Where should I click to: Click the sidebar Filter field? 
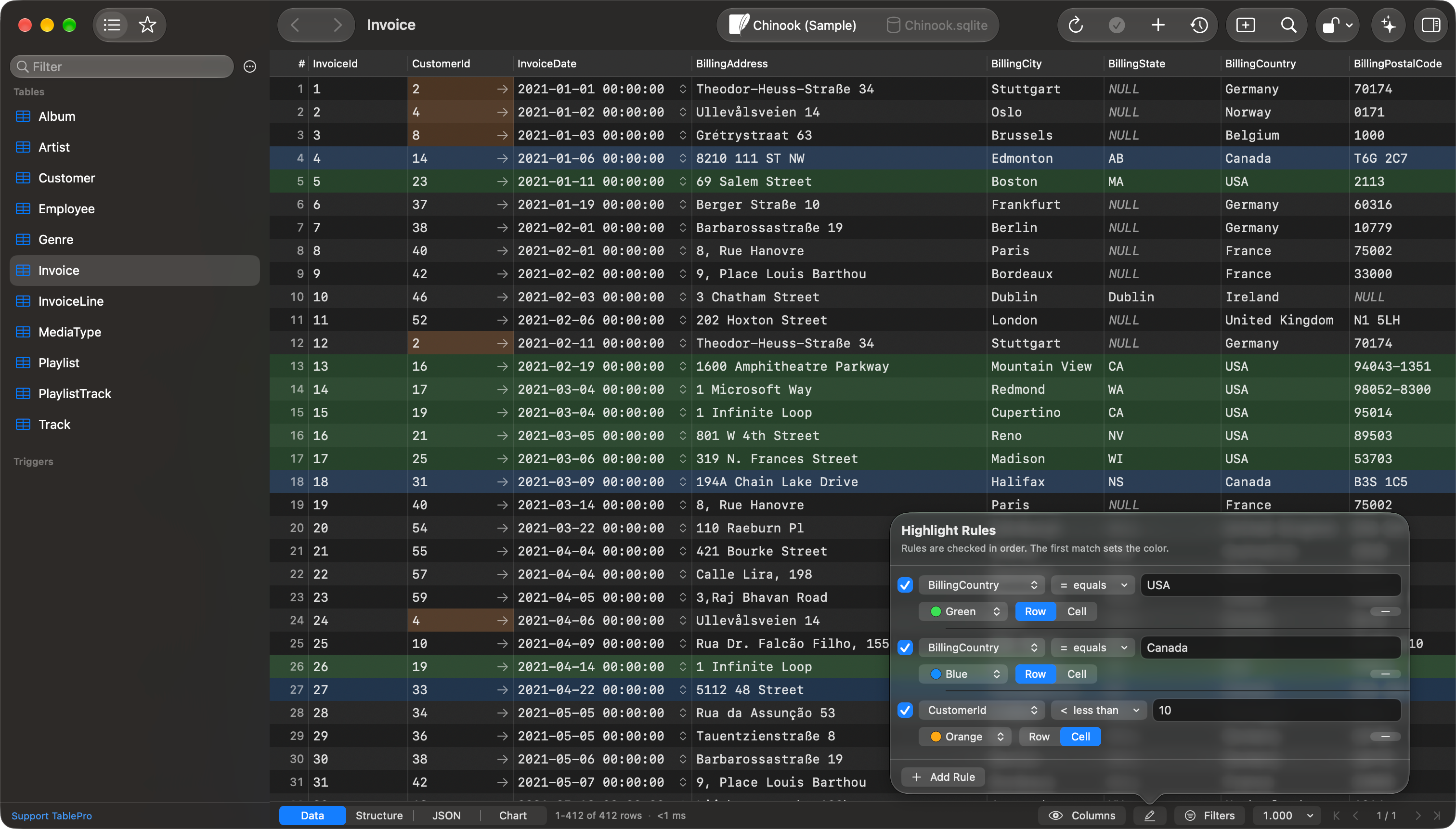[122, 66]
